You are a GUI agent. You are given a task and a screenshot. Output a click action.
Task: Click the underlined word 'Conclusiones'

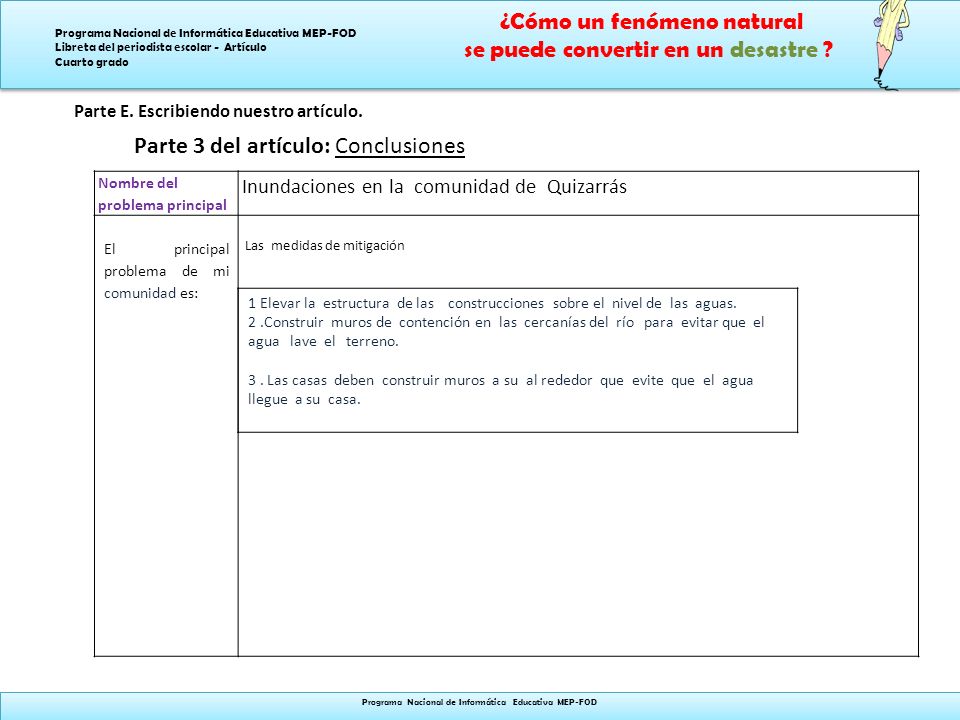pos(400,146)
